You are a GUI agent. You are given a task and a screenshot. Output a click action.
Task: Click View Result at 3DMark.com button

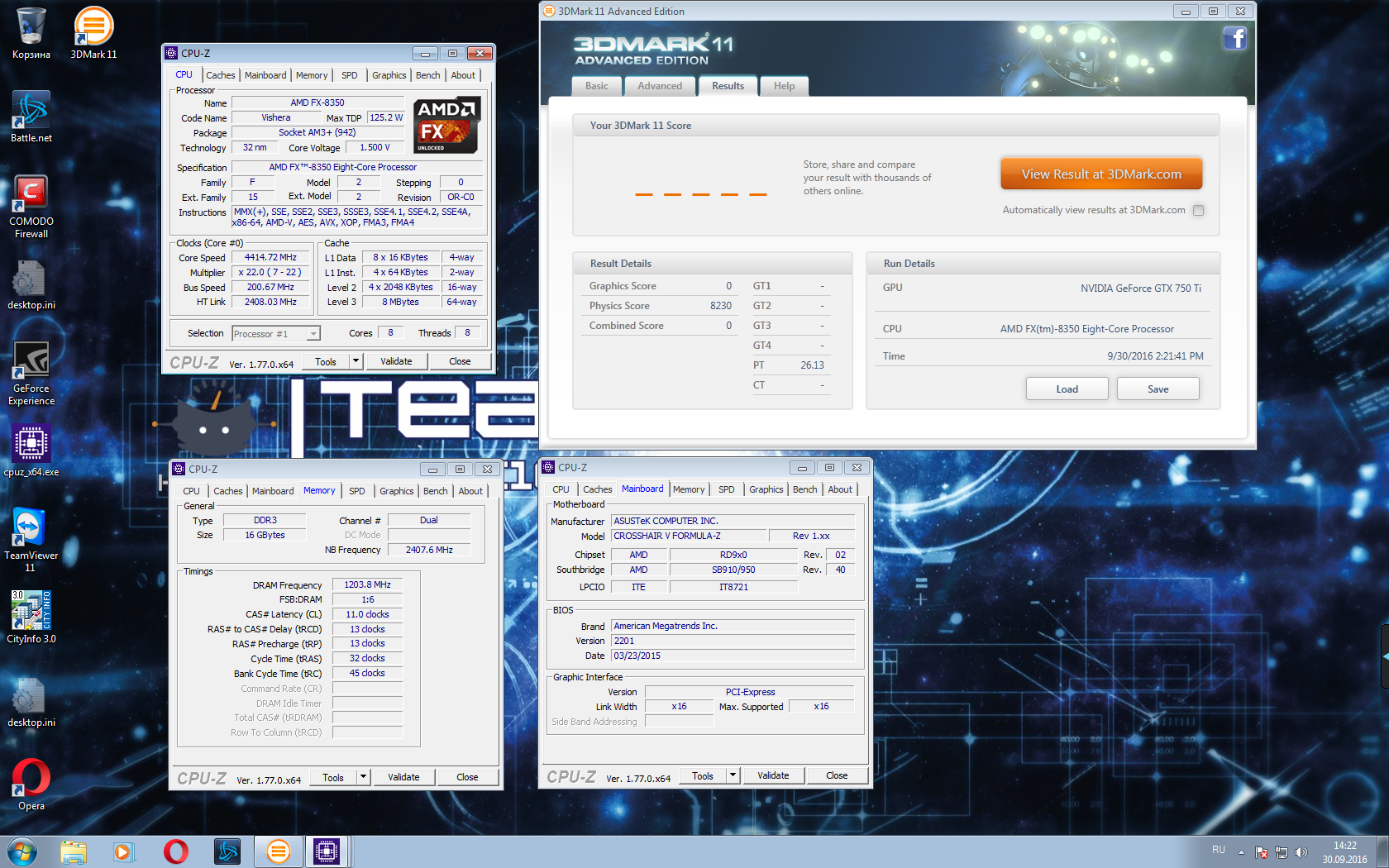1101,174
